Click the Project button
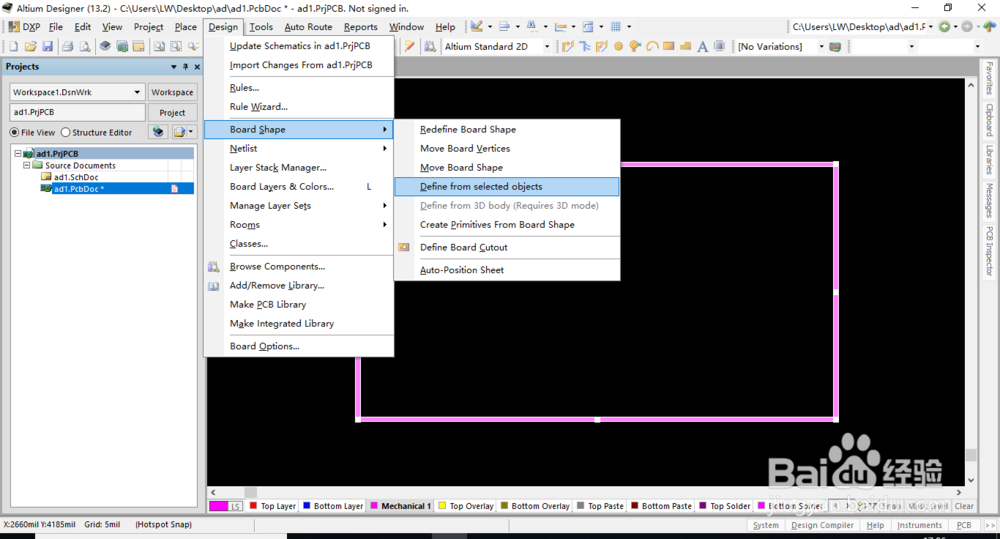This screenshot has width=1000, height=539. pyautogui.click(x=172, y=112)
